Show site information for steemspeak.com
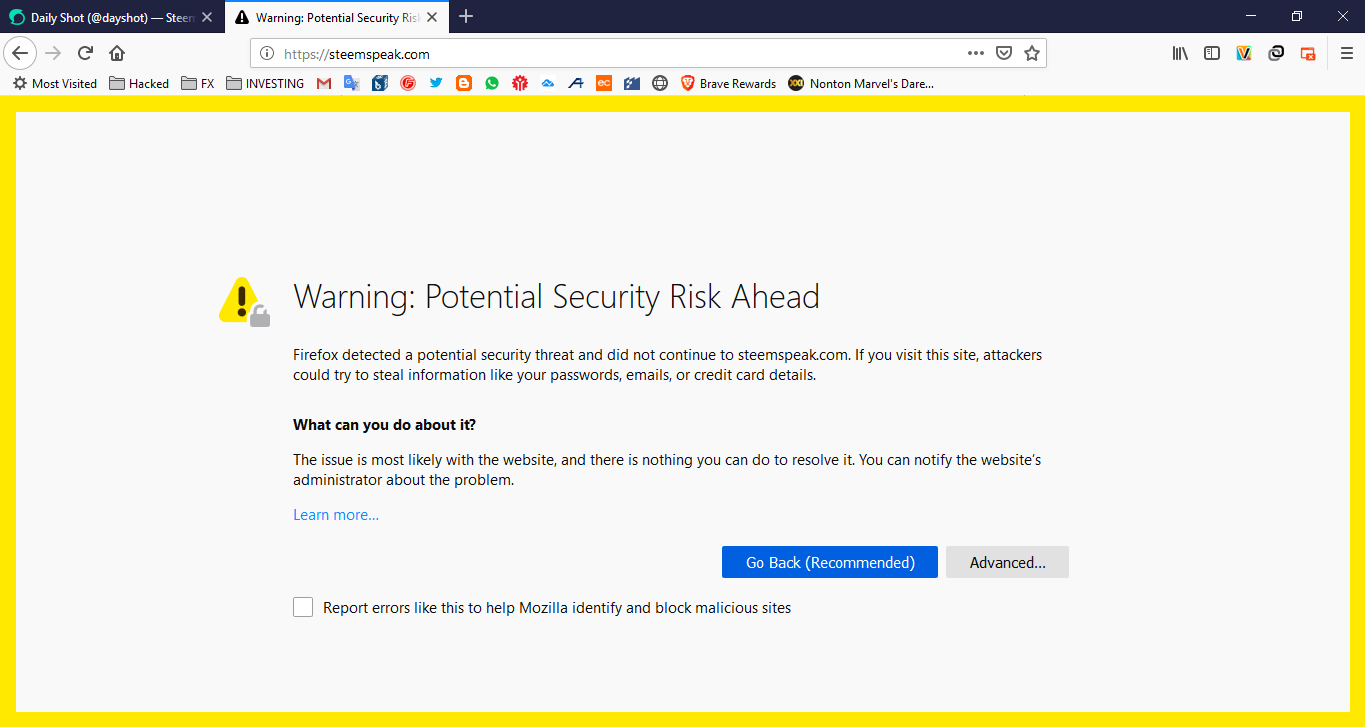 (x=267, y=54)
